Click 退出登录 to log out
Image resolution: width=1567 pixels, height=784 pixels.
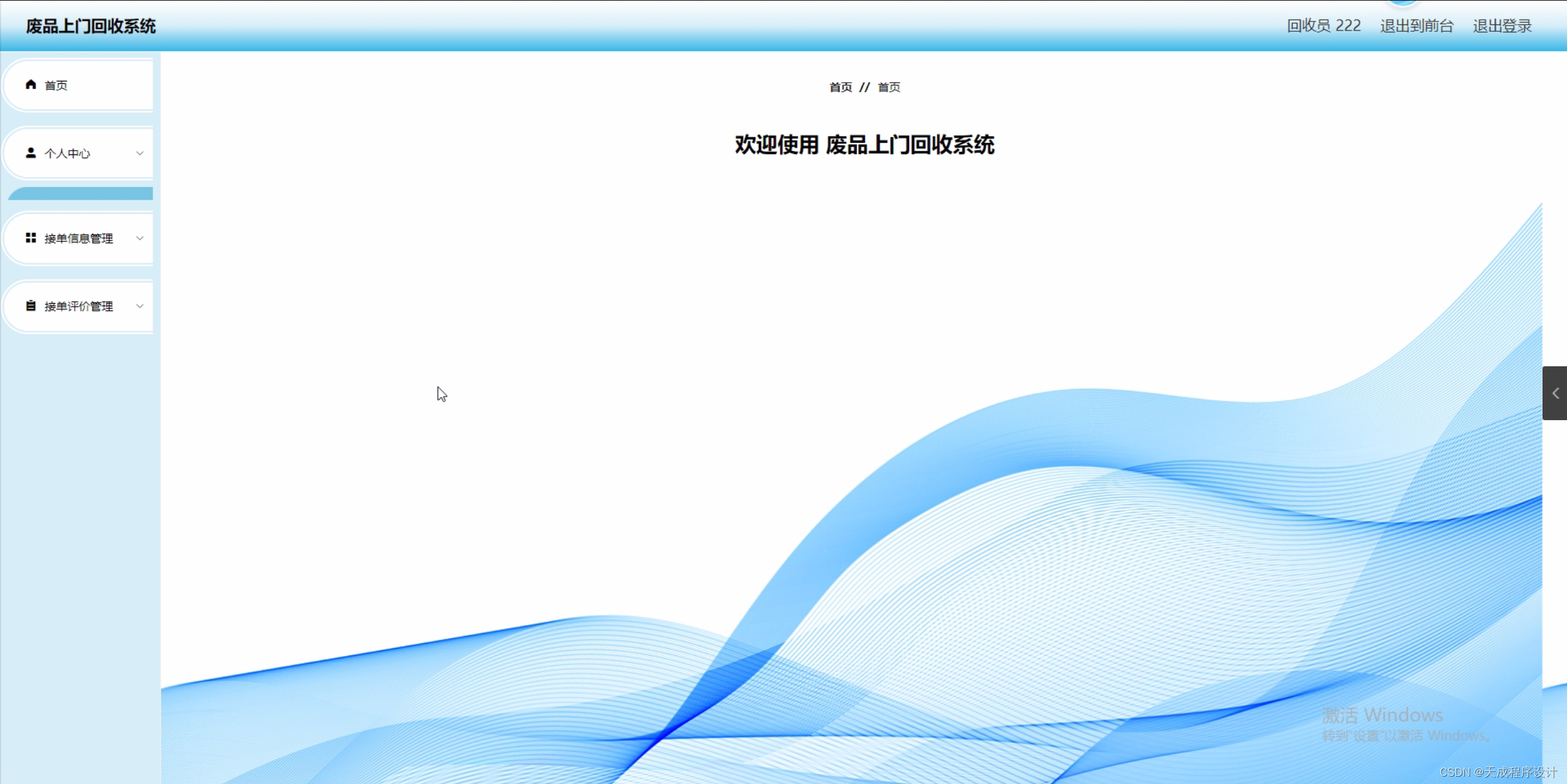(1502, 26)
